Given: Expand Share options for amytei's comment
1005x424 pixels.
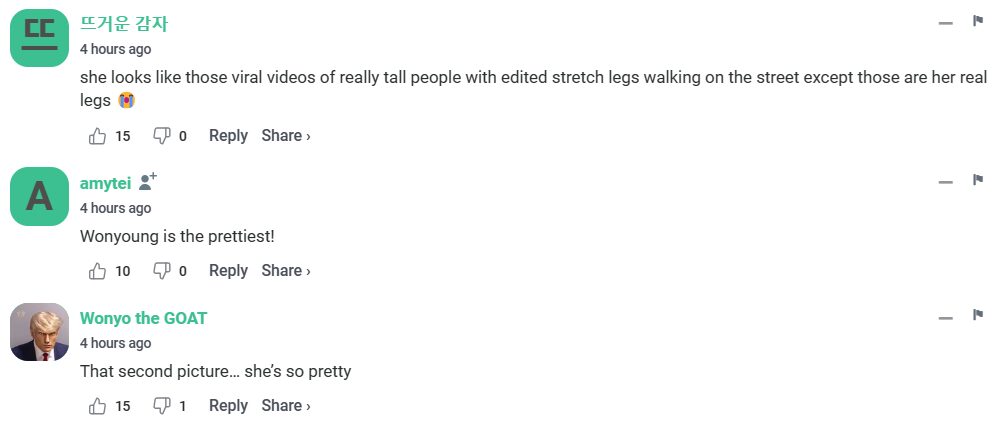Looking at the screenshot, I should coord(286,271).
